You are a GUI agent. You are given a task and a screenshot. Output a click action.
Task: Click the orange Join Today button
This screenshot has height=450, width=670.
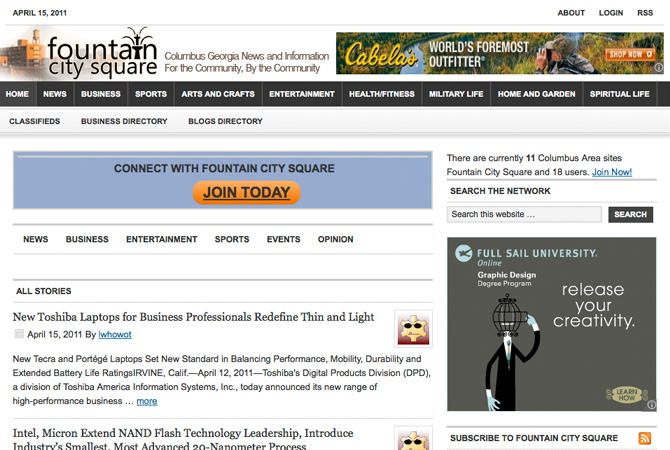click(247, 193)
